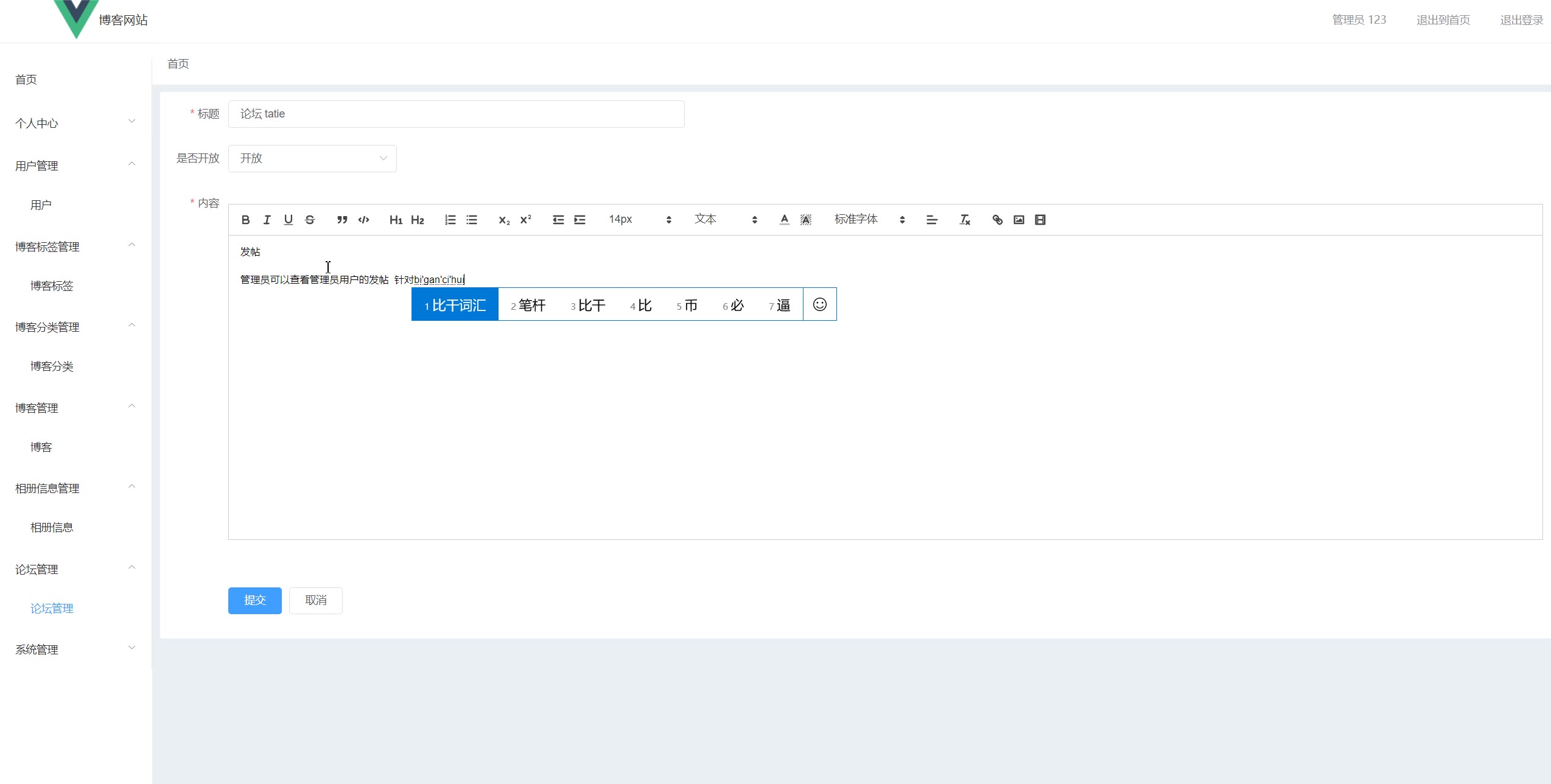The height and width of the screenshot is (784, 1551).
Task: Open the 标准字体 font dropdown
Action: point(869,220)
